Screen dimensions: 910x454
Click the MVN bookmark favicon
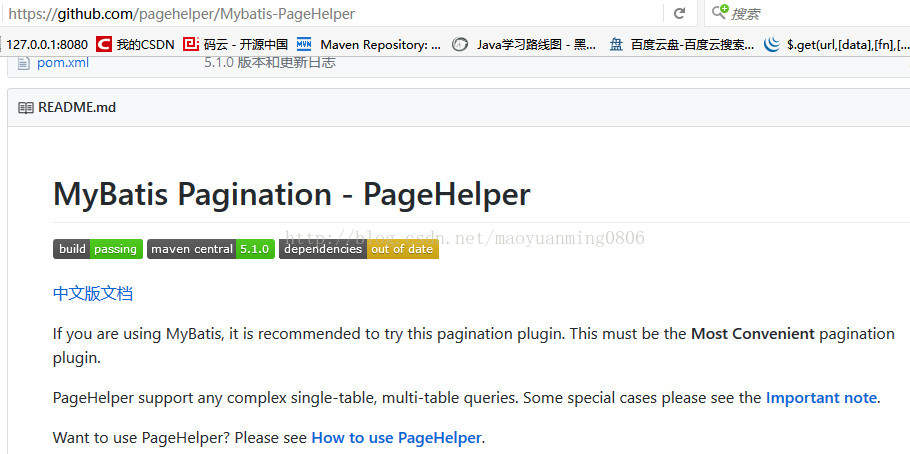pos(304,44)
